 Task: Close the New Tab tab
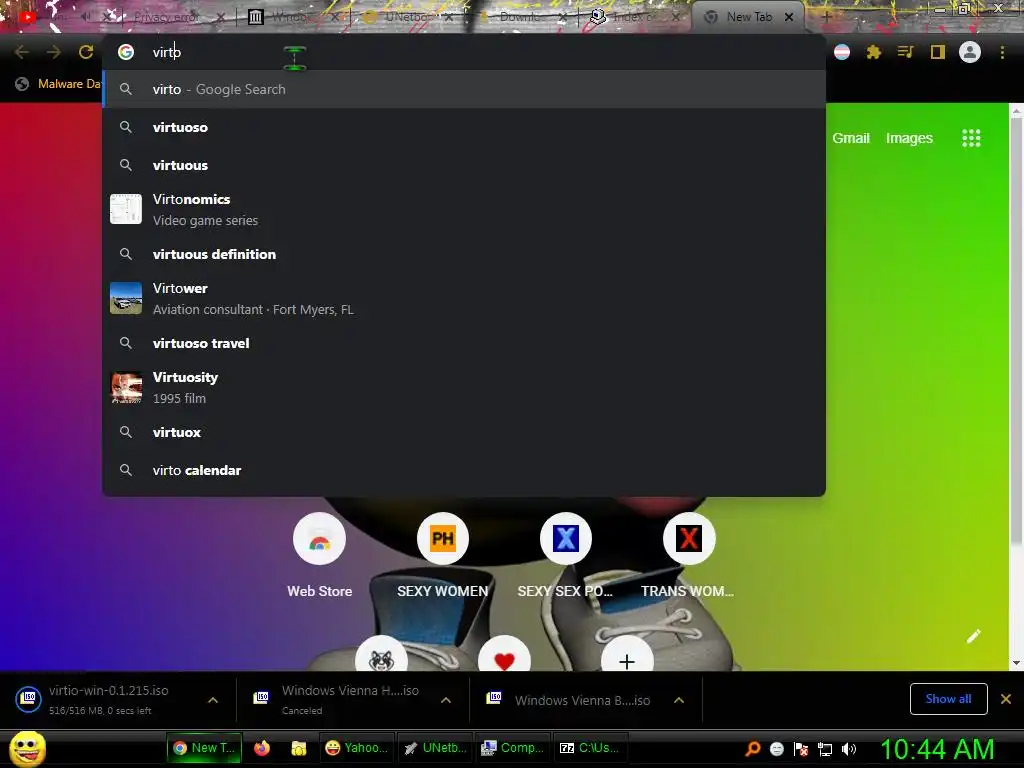pyautogui.click(x=789, y=17)
